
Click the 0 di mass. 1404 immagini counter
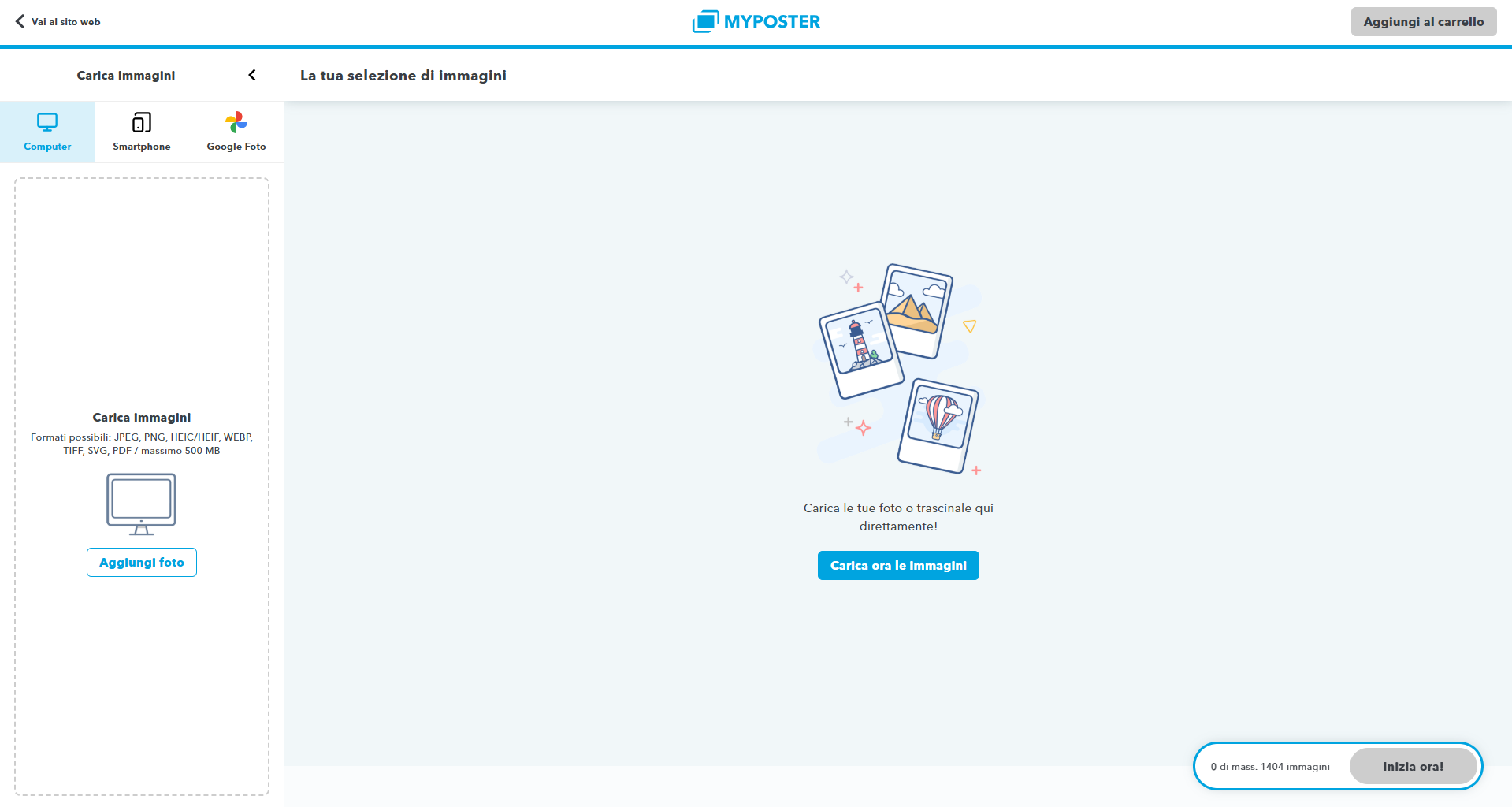[1270, 765]
